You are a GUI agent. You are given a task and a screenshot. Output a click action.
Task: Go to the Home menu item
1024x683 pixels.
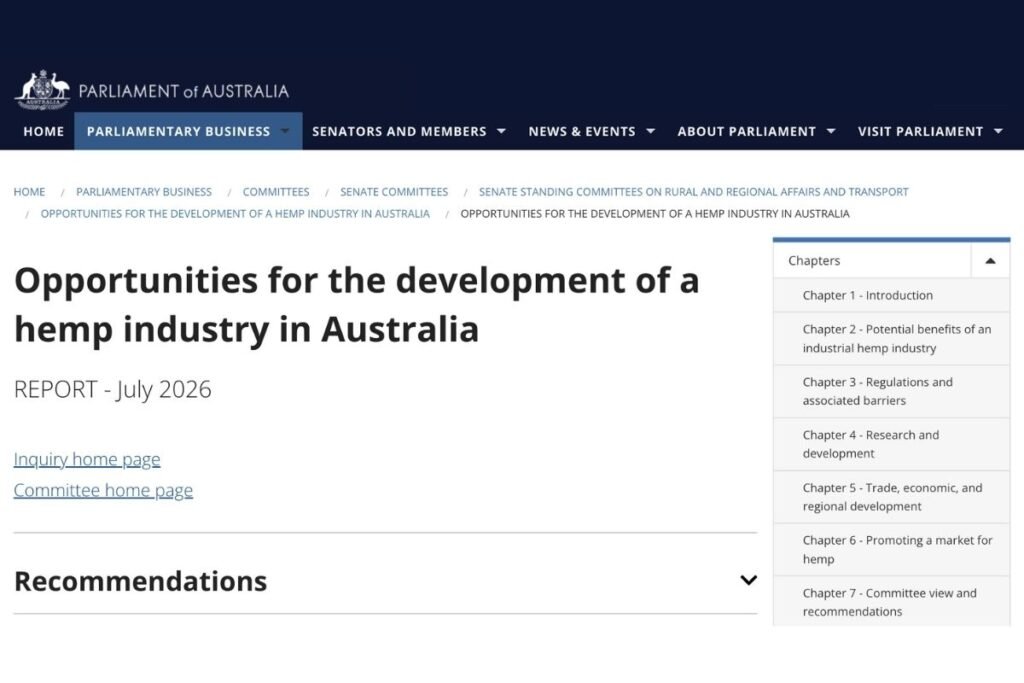pos(44,131)
